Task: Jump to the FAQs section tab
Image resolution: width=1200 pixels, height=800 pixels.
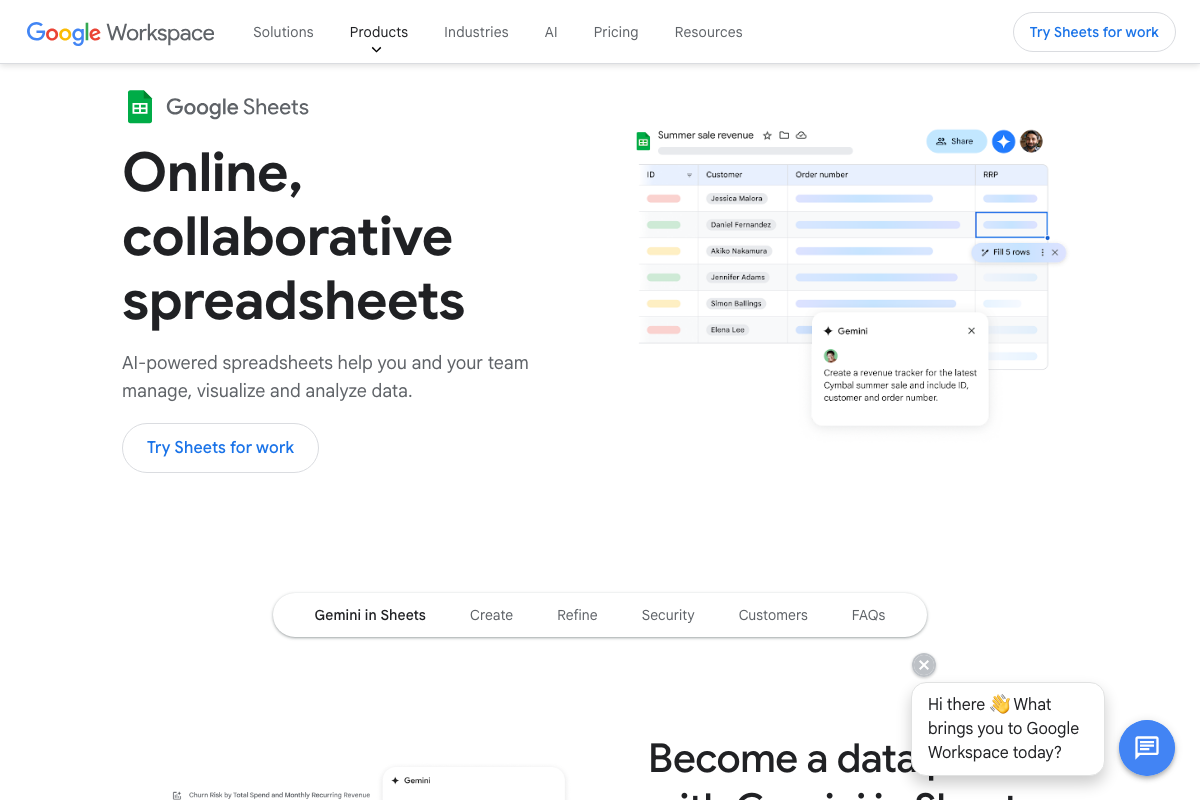Action: [868, 615]
